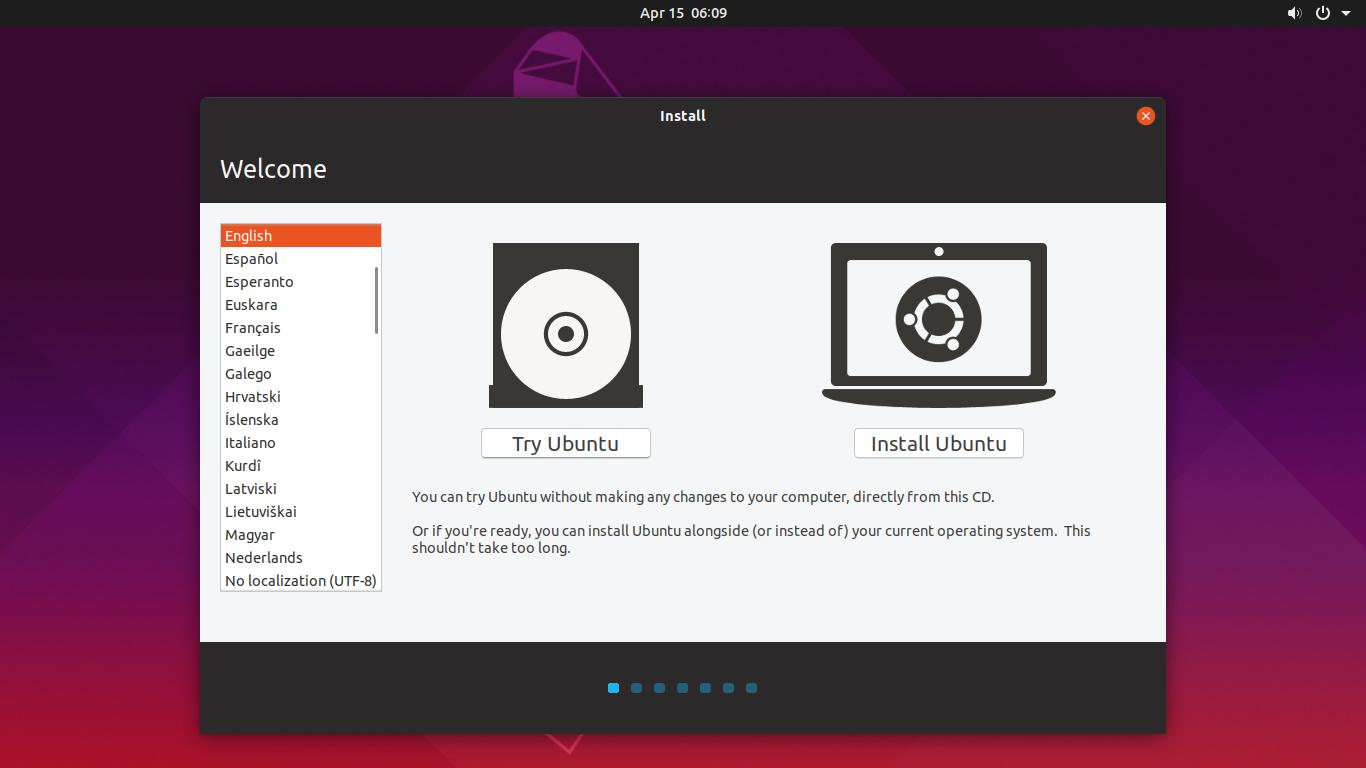This screenshot has height=768, width=1366.
Task: Click the fourth progress dot indicator
Action: [682, 688]
